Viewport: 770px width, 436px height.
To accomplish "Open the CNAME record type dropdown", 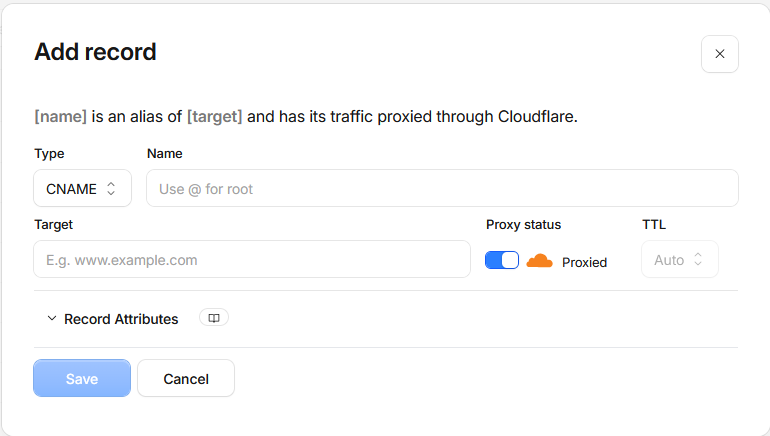I will [x=82, y=188].
